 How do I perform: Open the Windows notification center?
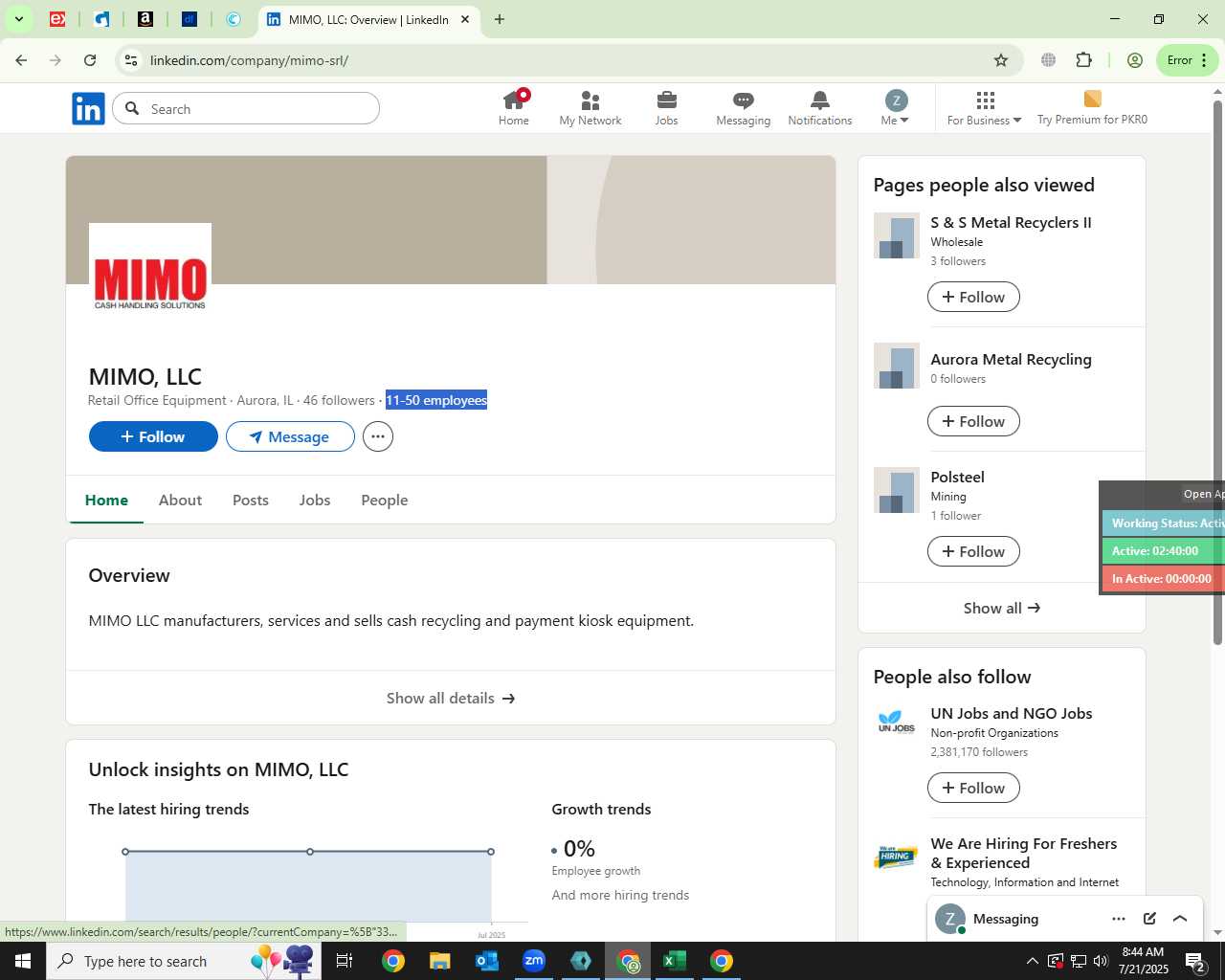1195,961
